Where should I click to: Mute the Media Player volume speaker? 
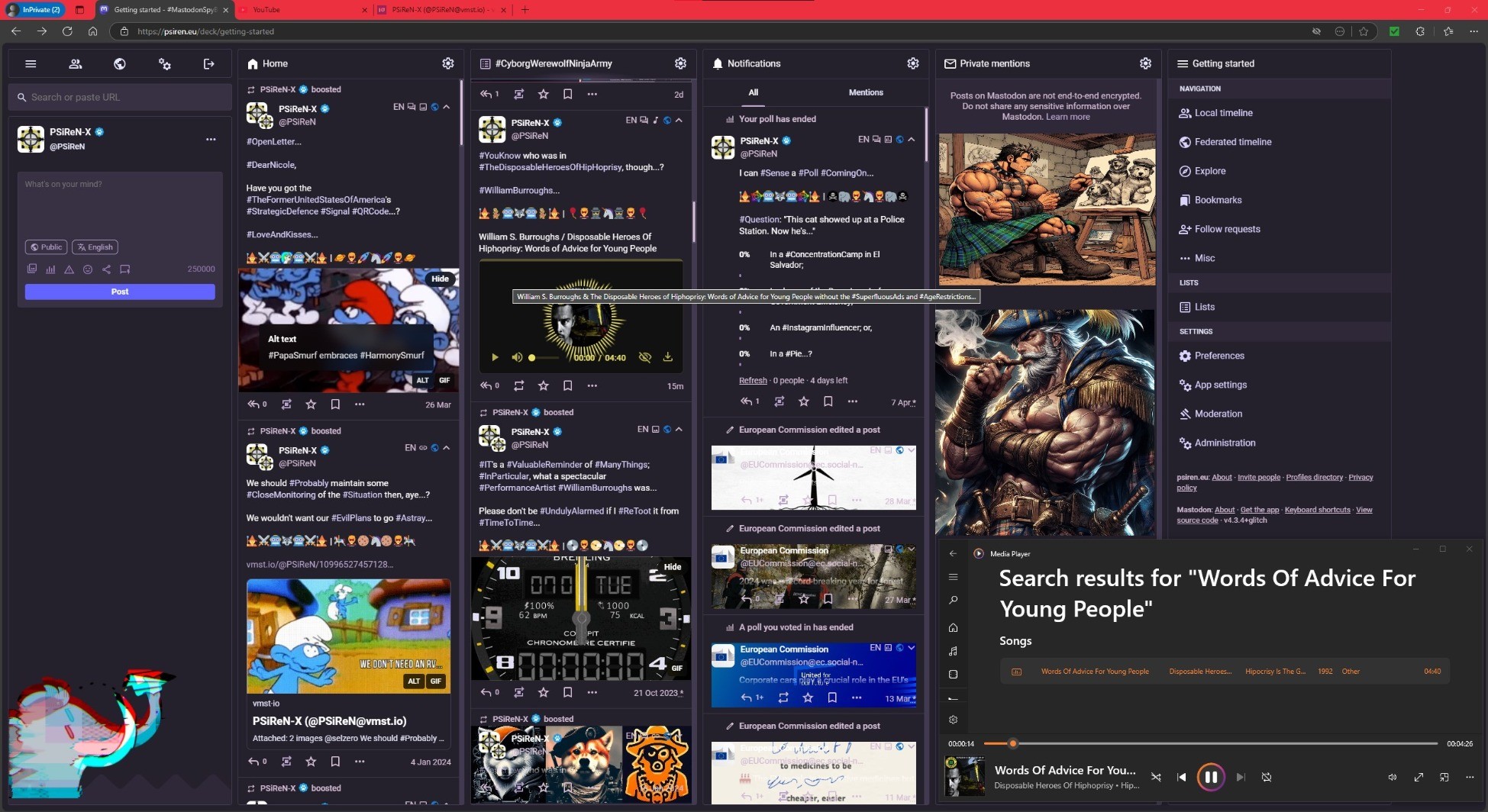tap(1393, 777)
